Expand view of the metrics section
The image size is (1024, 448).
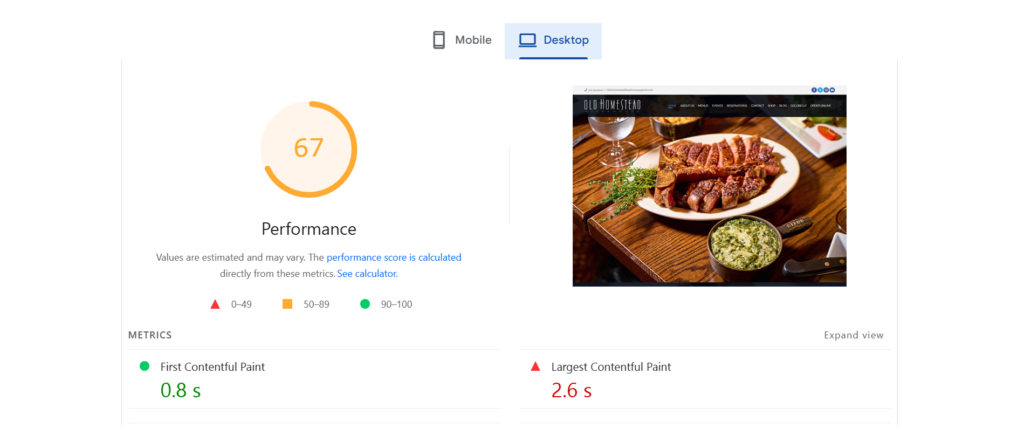coord(853,335)
